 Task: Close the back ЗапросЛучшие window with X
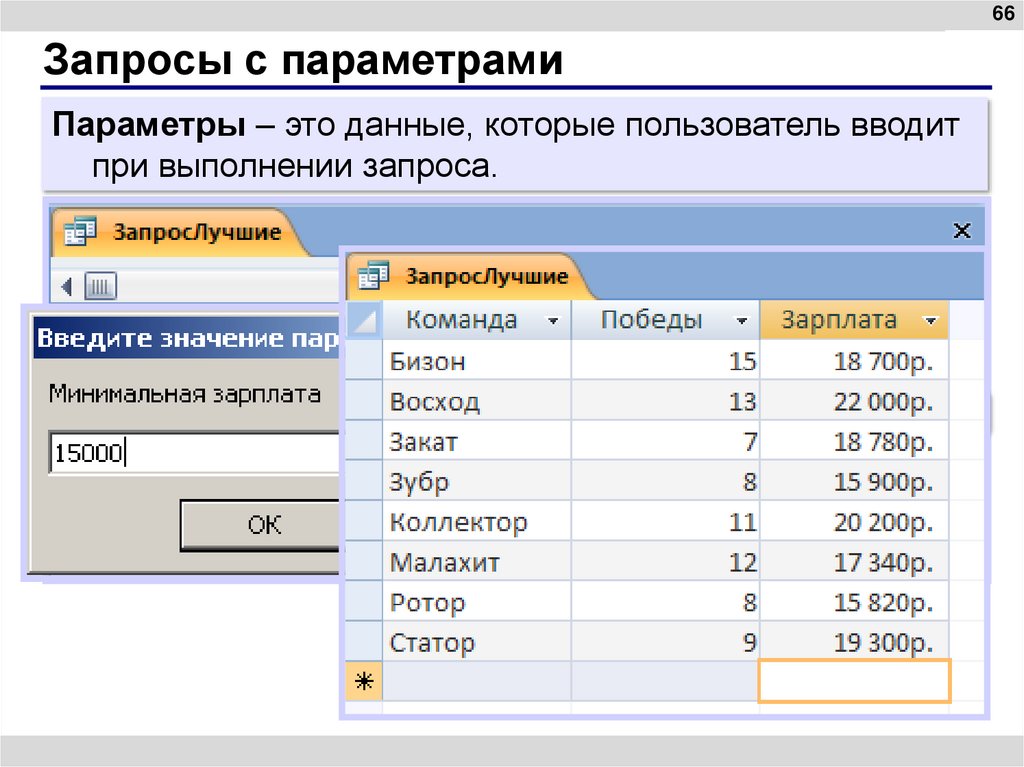(x=961, y=231)
